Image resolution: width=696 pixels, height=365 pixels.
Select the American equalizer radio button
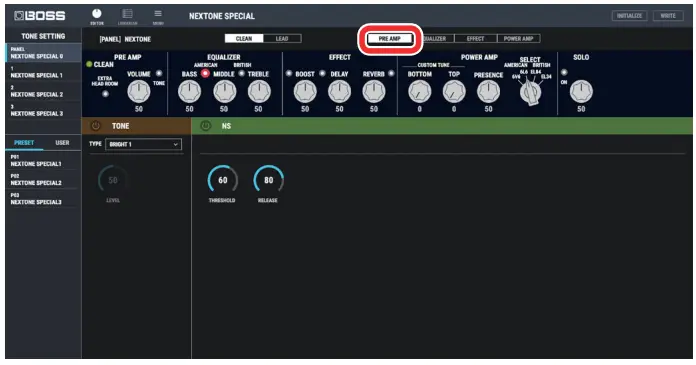[x=205, y=73]
